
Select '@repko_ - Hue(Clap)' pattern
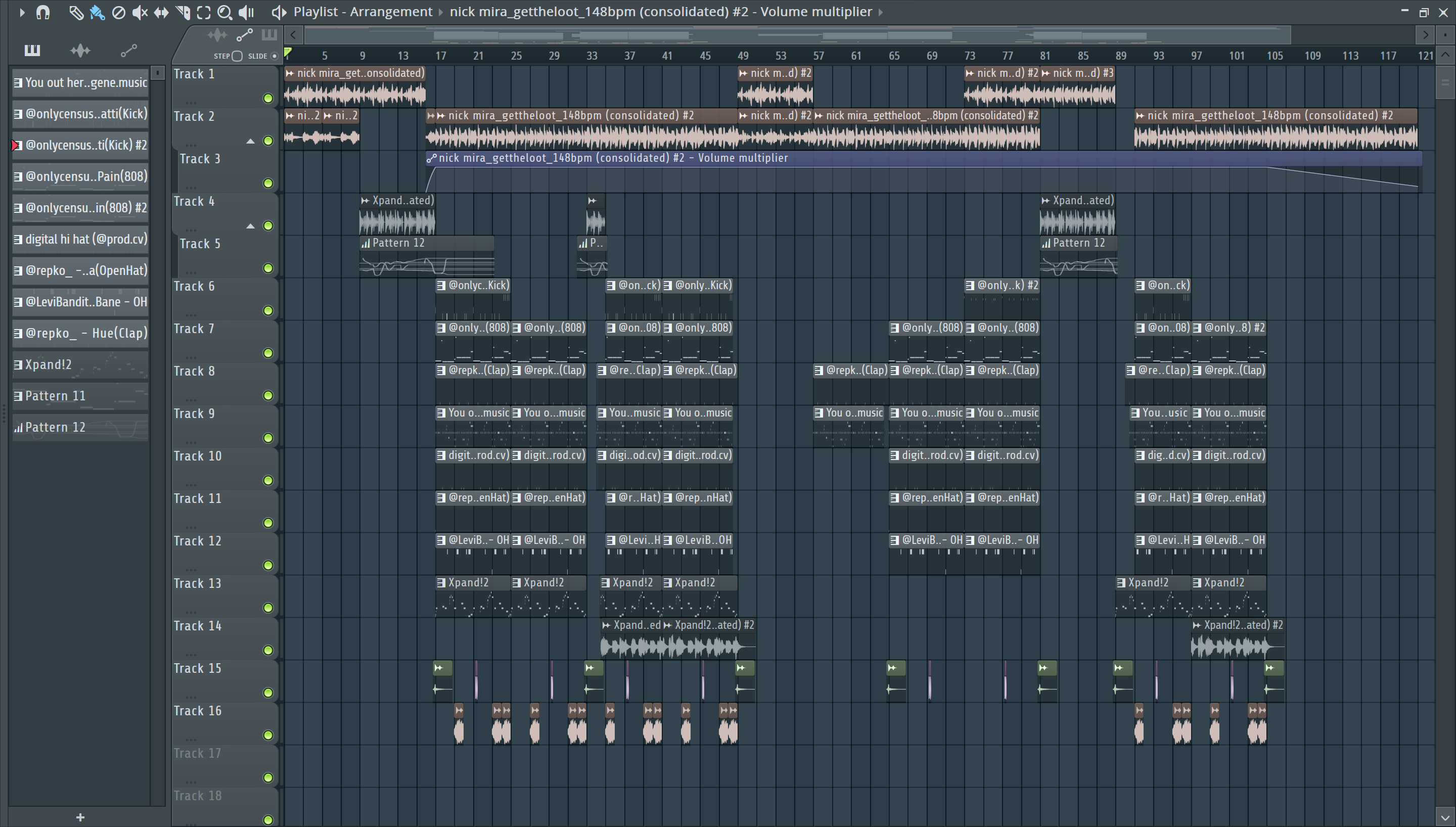(80, 334)
